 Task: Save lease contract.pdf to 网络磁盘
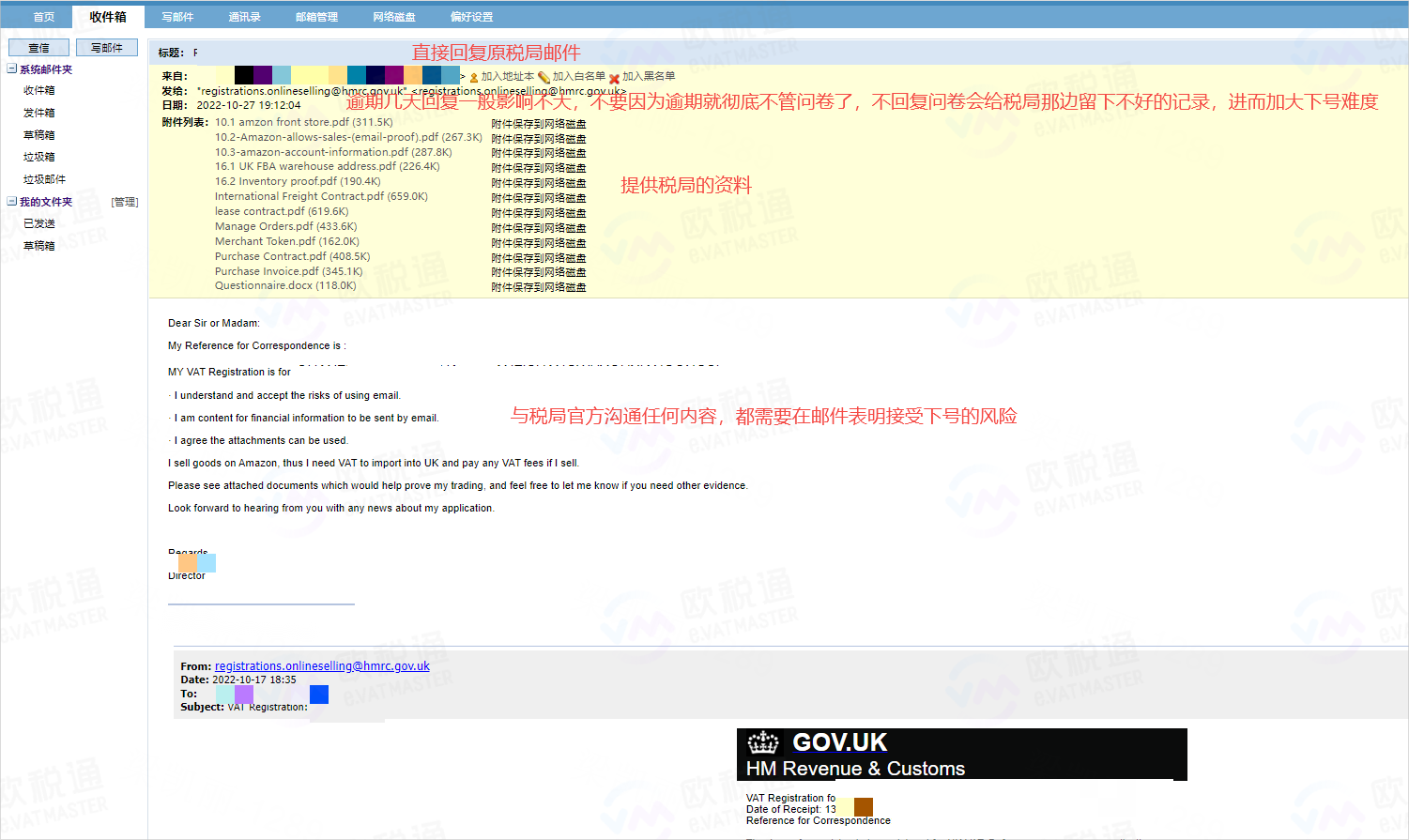(x=539, y=213)
